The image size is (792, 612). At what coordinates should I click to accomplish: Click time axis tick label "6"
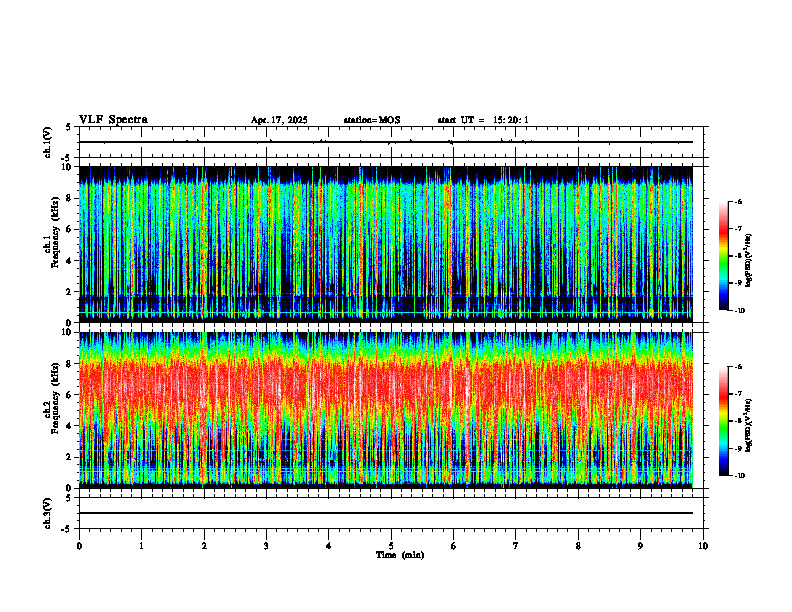(x=454, y=546)
